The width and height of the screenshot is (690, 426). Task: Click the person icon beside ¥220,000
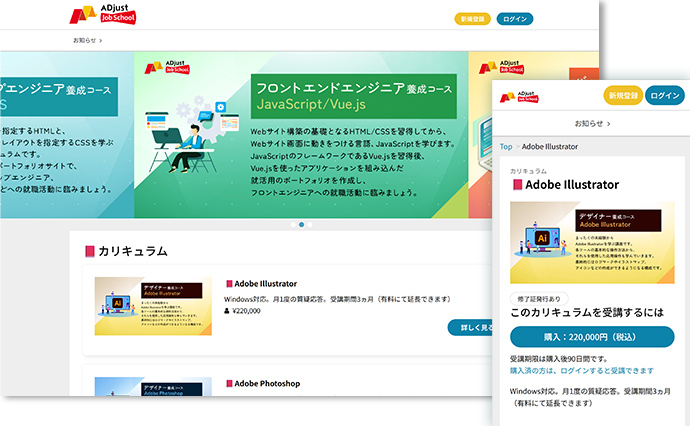point(227,311)
